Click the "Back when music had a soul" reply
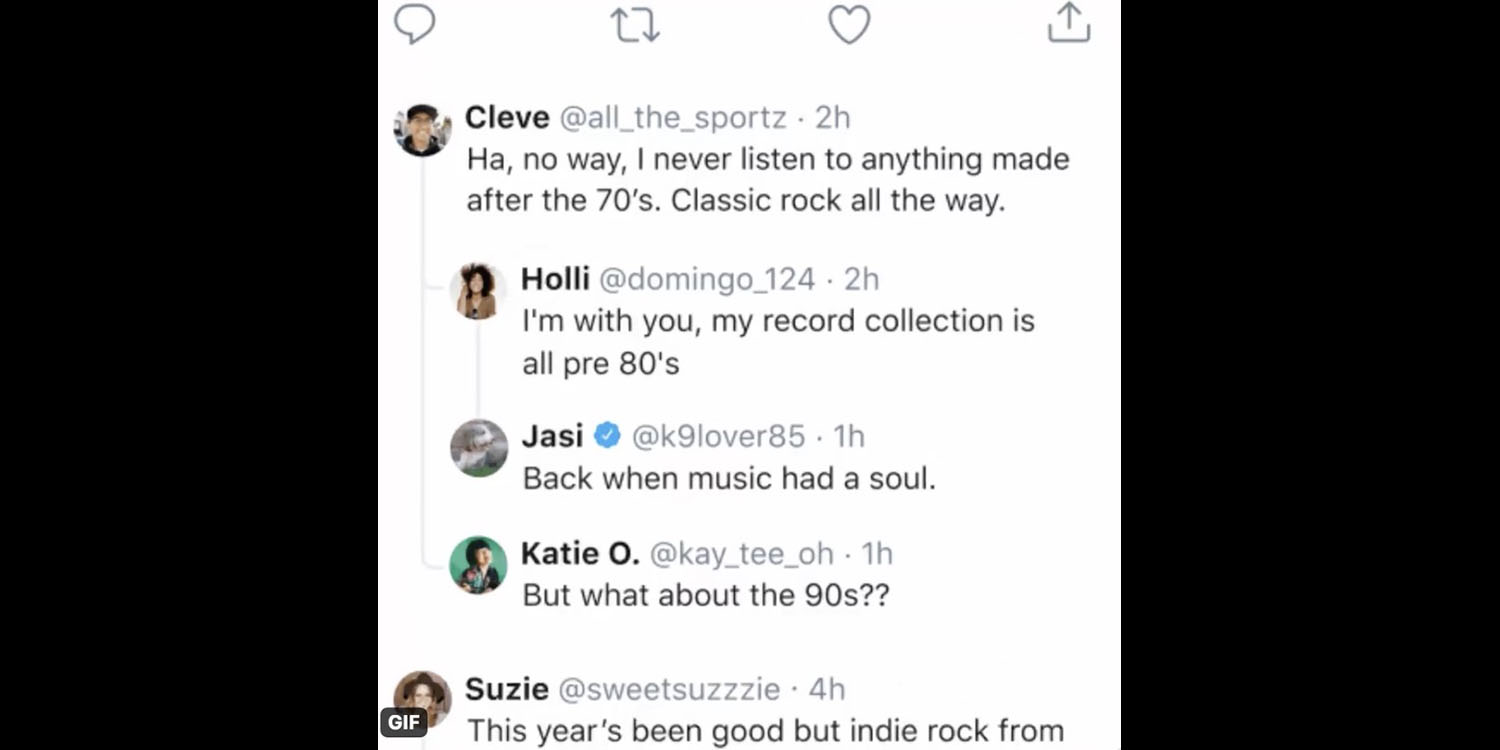The width and height of the screenshot is (1500, 750). [729, 478]
